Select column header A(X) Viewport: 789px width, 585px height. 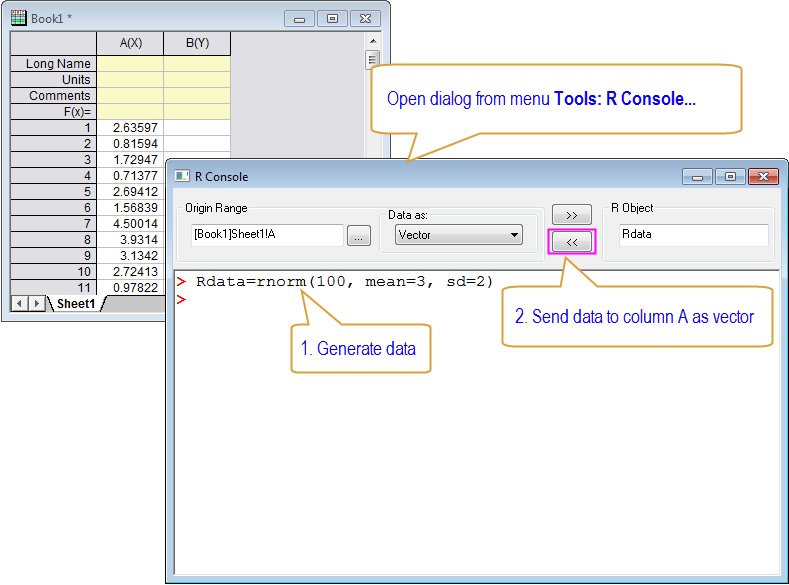[x=130, y=43]
